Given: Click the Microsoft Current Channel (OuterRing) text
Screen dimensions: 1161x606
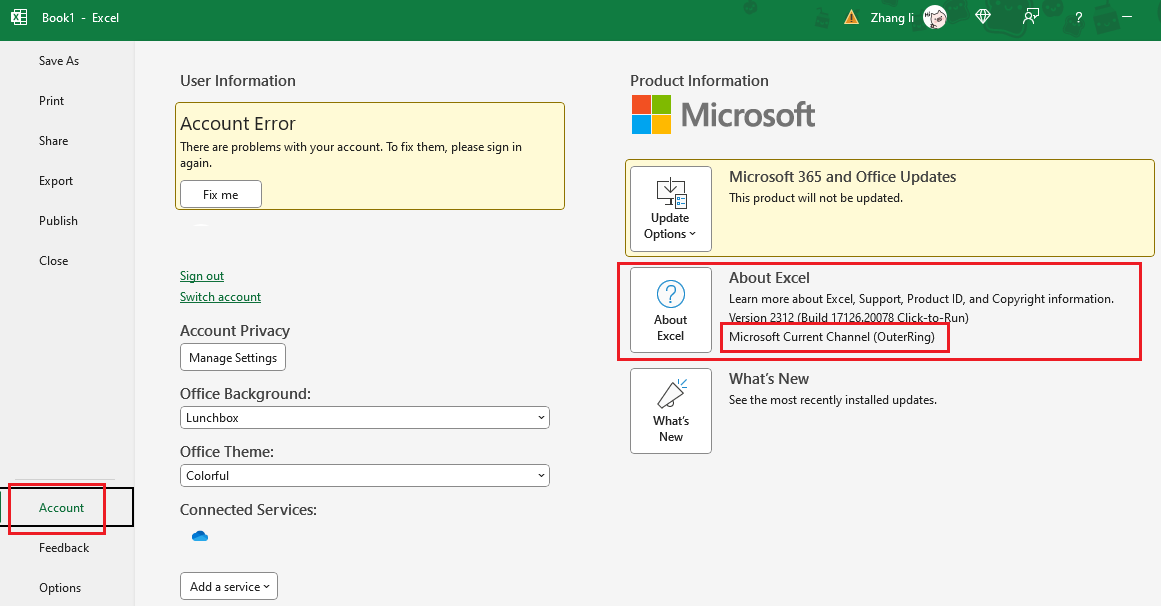Looking at the screenshot, I should [832, 336].
